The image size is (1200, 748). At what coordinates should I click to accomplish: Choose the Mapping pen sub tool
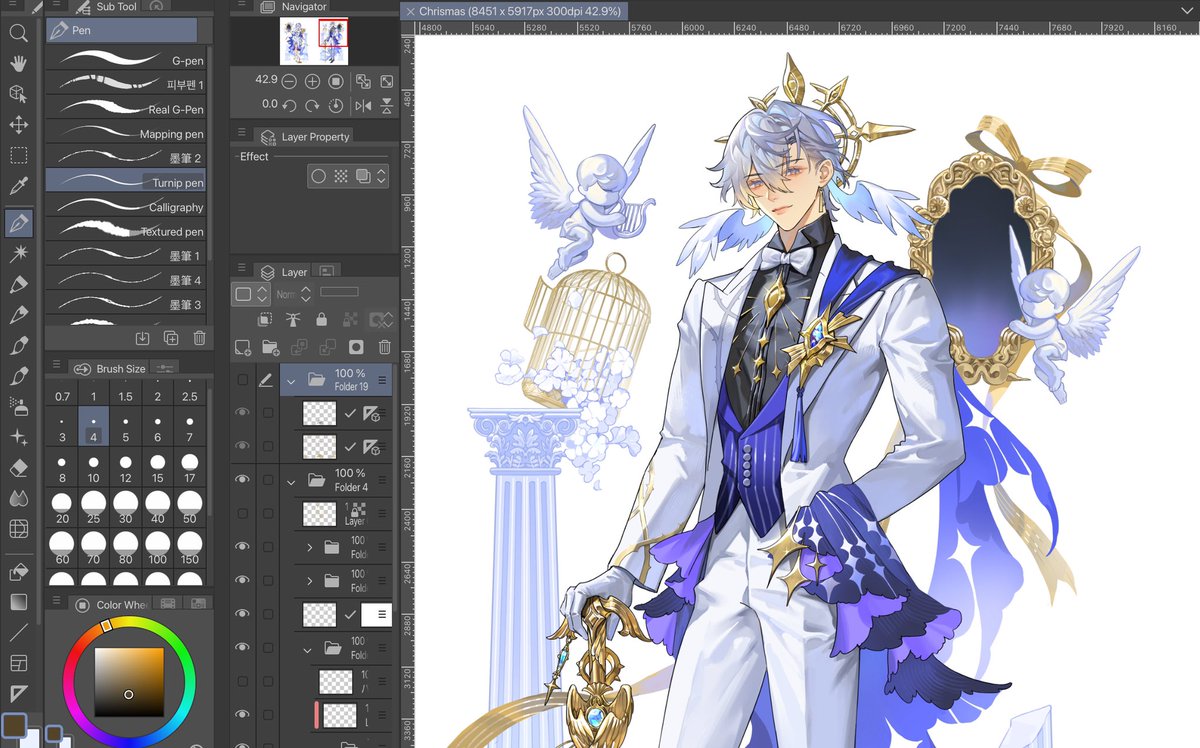127,134
